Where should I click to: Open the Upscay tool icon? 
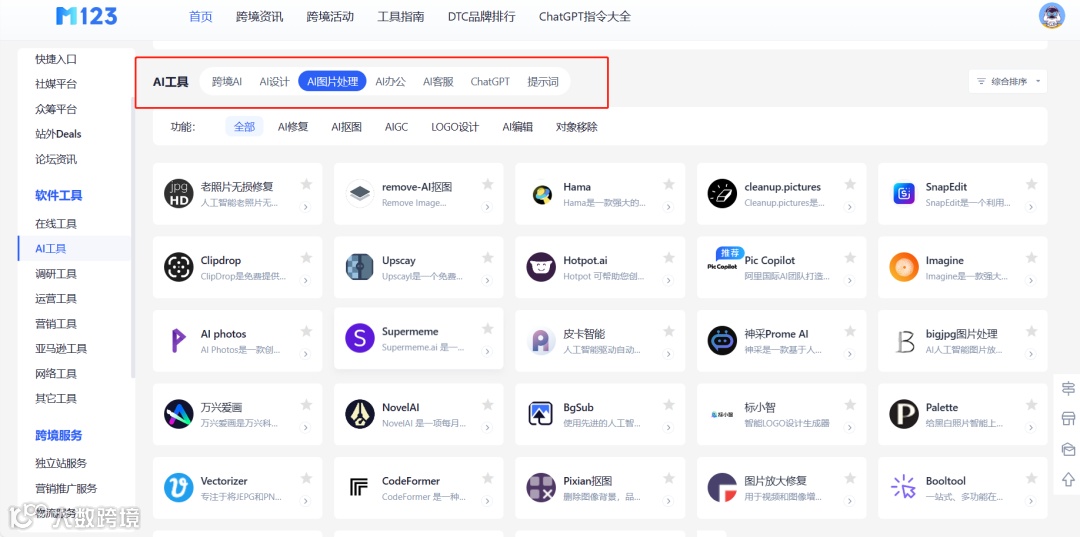click(x=360, y=267)
